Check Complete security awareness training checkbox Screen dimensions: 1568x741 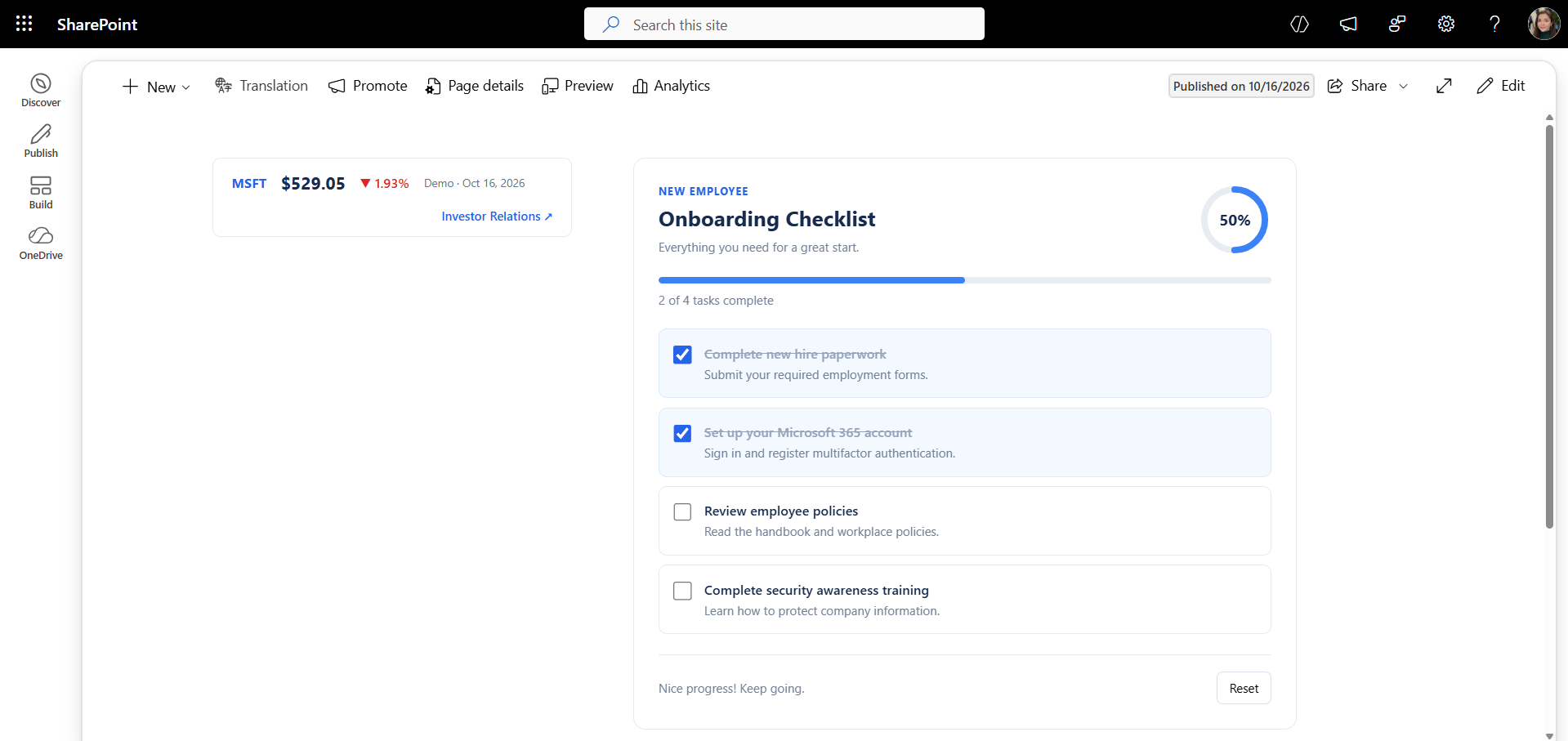pyautogui.click(x=682, y=591)
